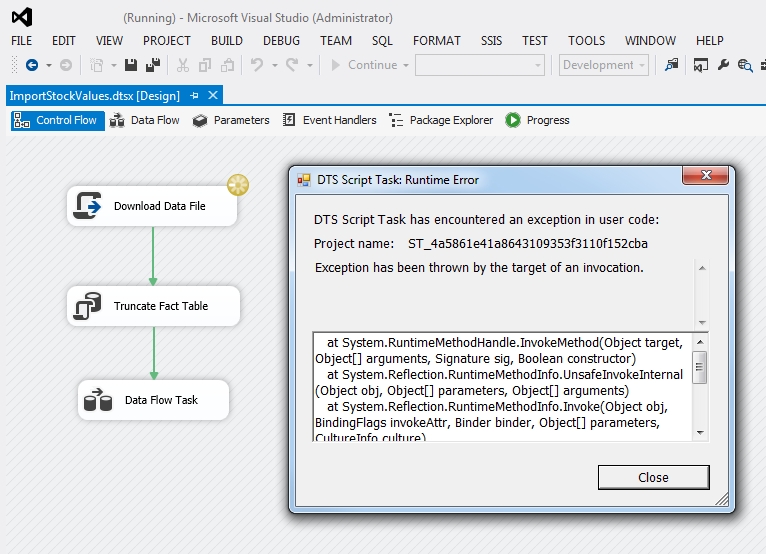This screenshot has height=554, width=766.
Task: Click the Save icon in toolbar
Action: pos(132,65)
